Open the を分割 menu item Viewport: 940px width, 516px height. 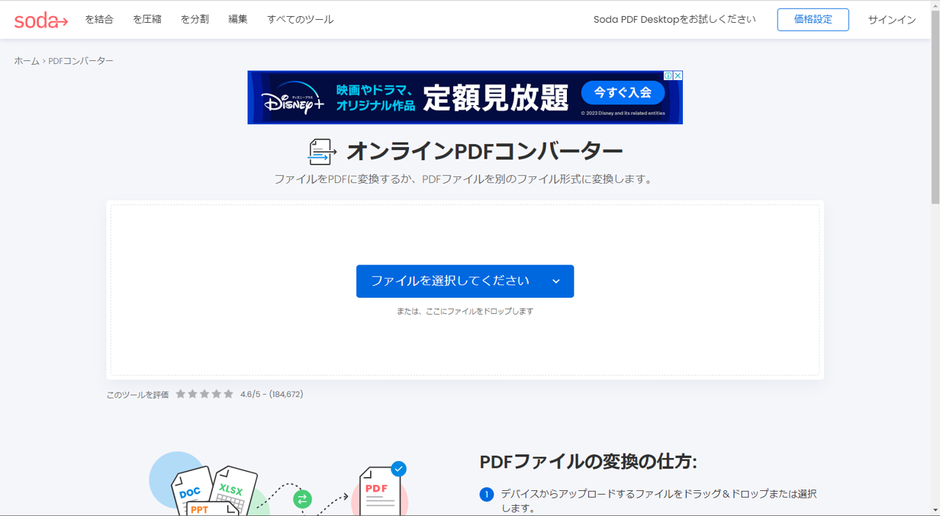click(195, 19)
